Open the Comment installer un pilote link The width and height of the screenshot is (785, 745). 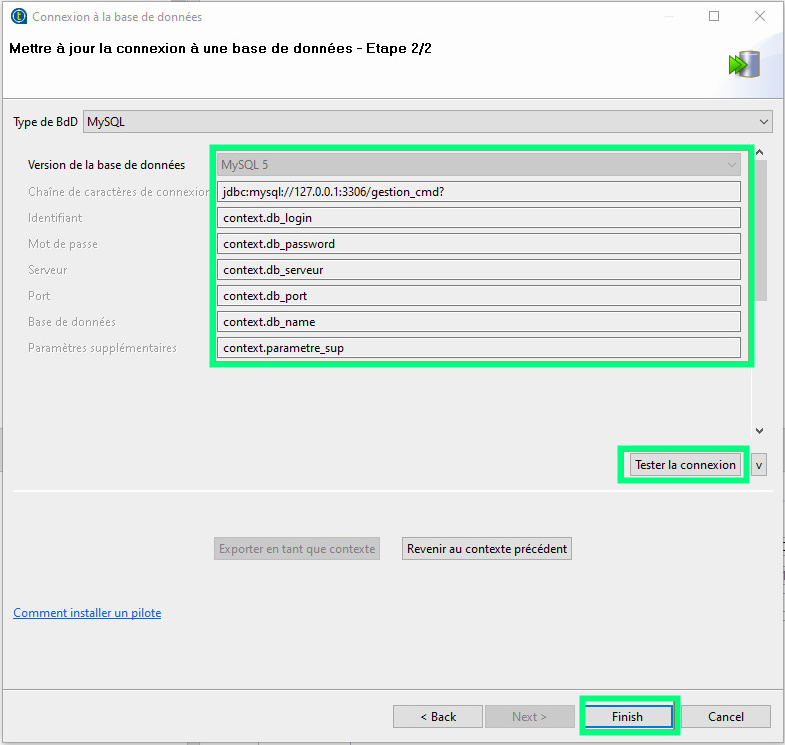pos(87,613)
